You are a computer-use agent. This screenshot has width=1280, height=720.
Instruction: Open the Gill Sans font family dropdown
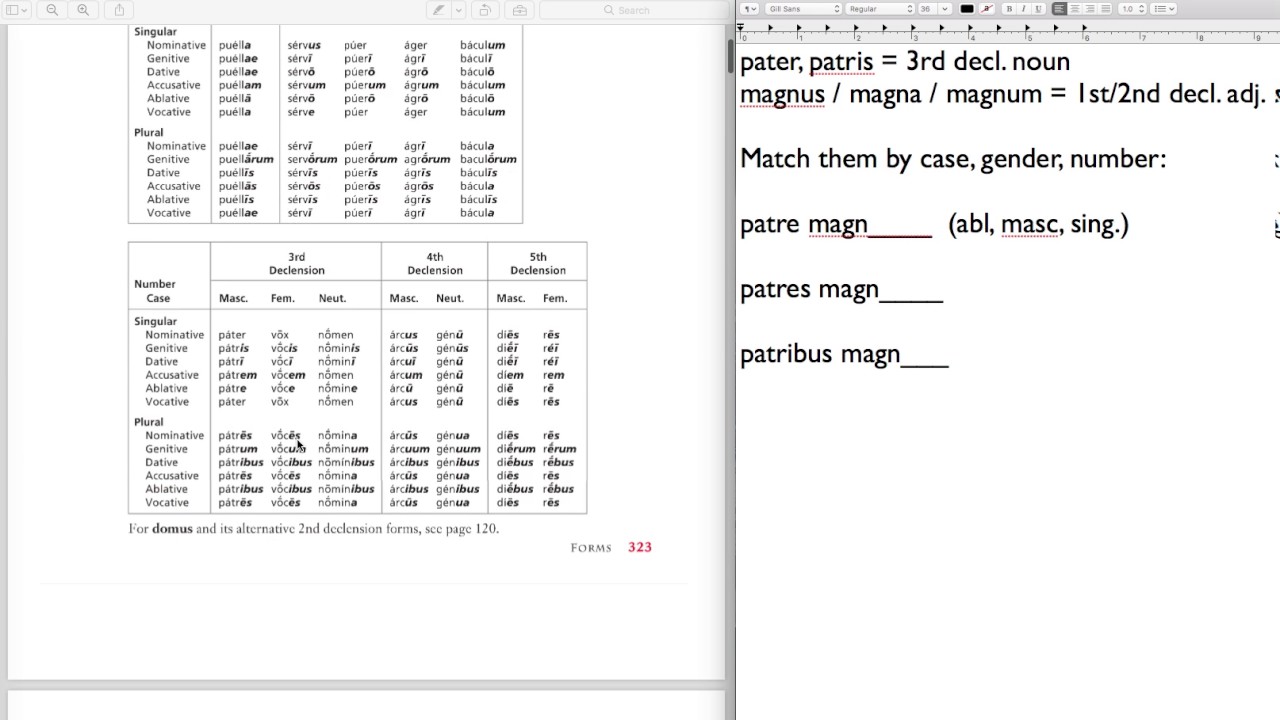[804, 9]
